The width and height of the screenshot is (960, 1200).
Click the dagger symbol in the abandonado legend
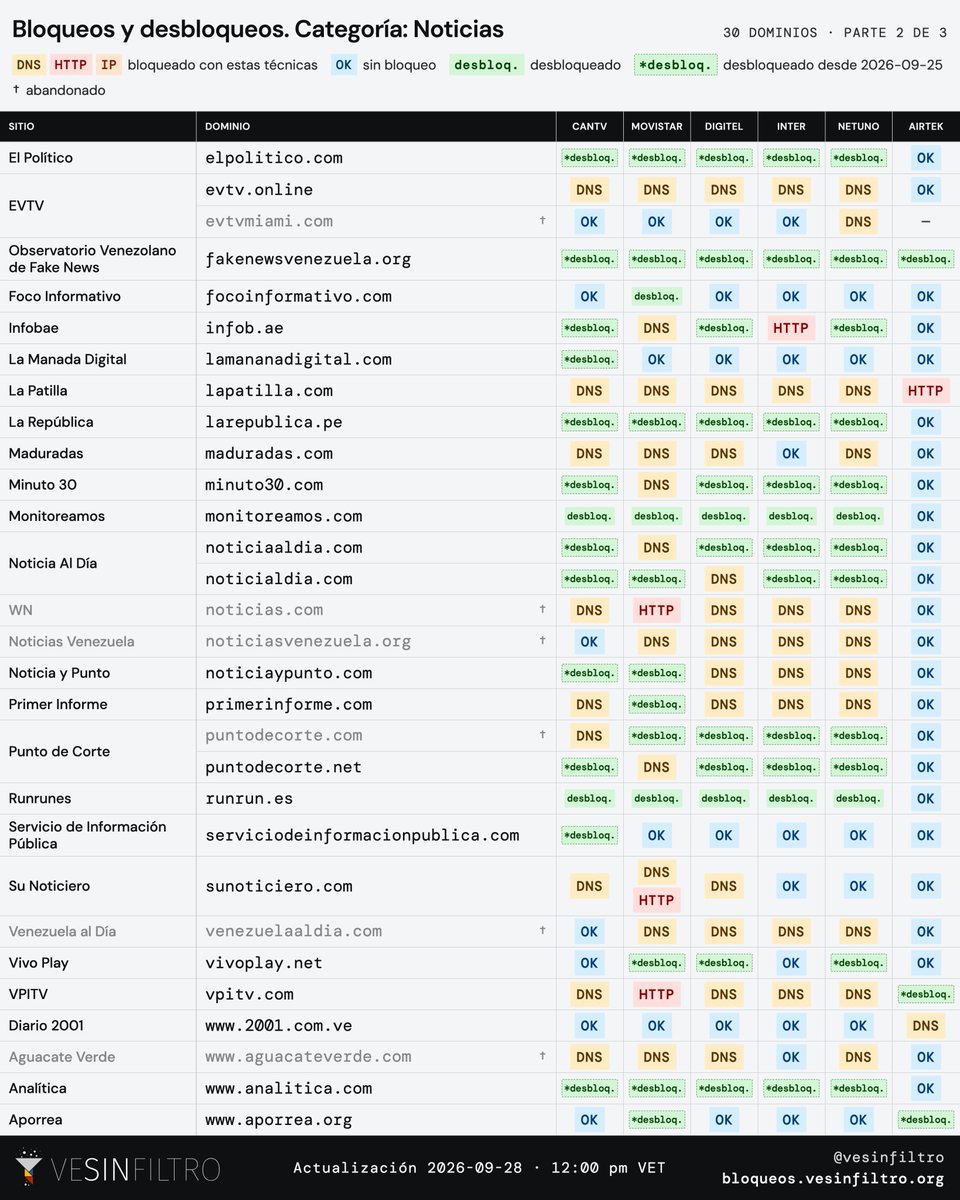pos(16,90)
